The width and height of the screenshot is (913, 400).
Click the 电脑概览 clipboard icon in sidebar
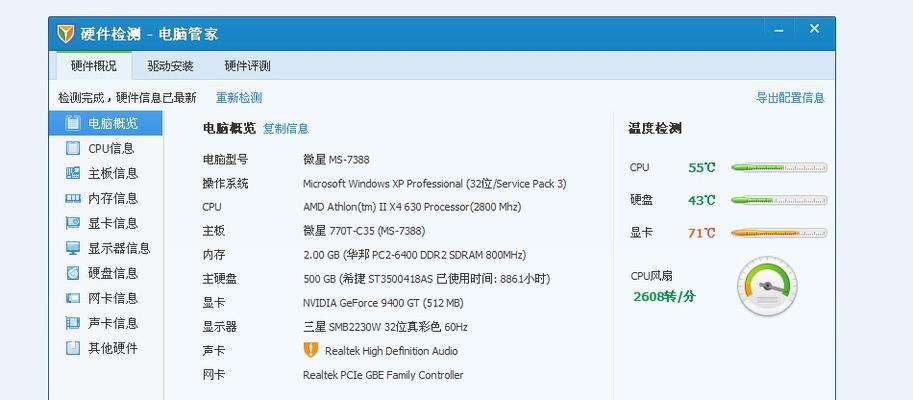pos(73,123)
